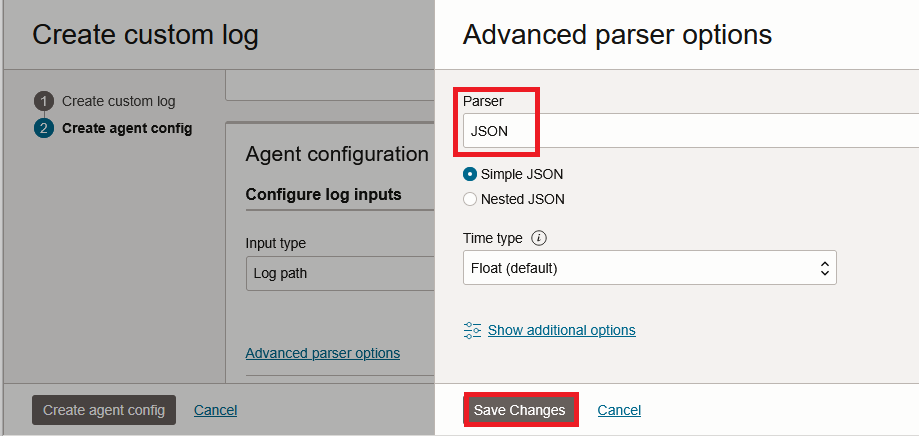The image size is (919, 436).
Task: Cancel the Advanced parser options panel
Action: click(x=619, y=410)
